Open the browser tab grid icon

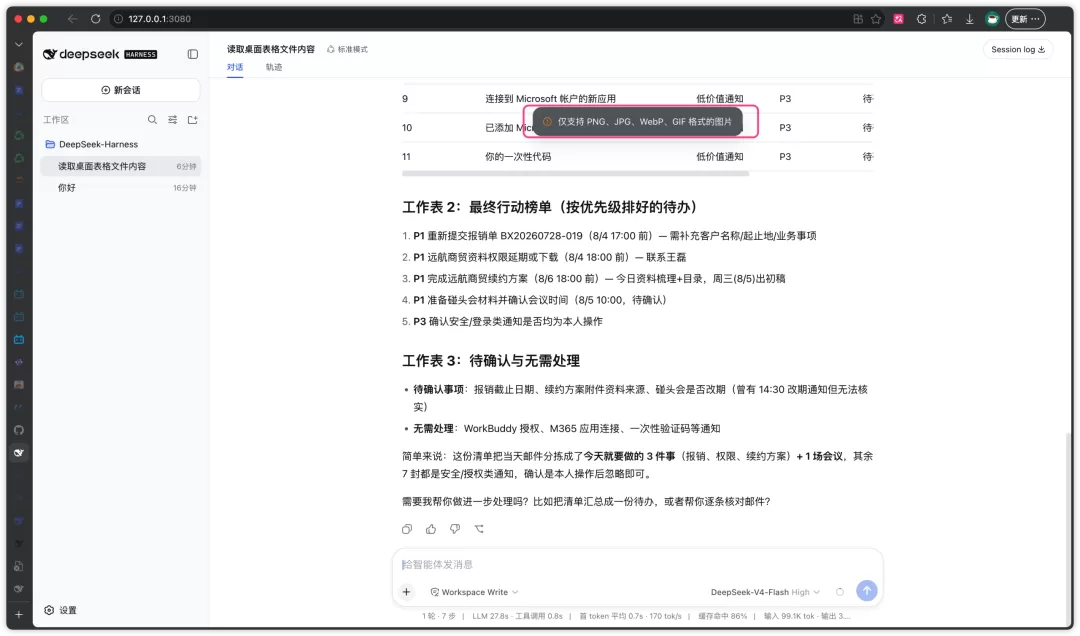(x=858, y=19)
